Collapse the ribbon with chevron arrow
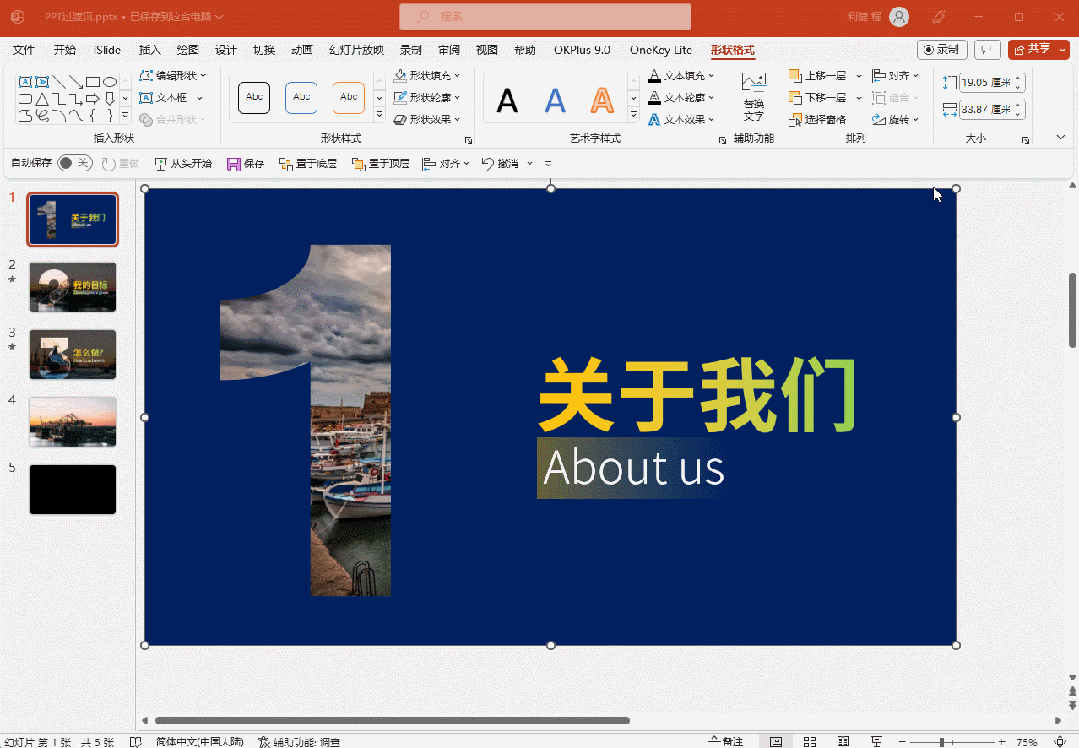Screen dimensions: 1079x748 [1060, 138]
